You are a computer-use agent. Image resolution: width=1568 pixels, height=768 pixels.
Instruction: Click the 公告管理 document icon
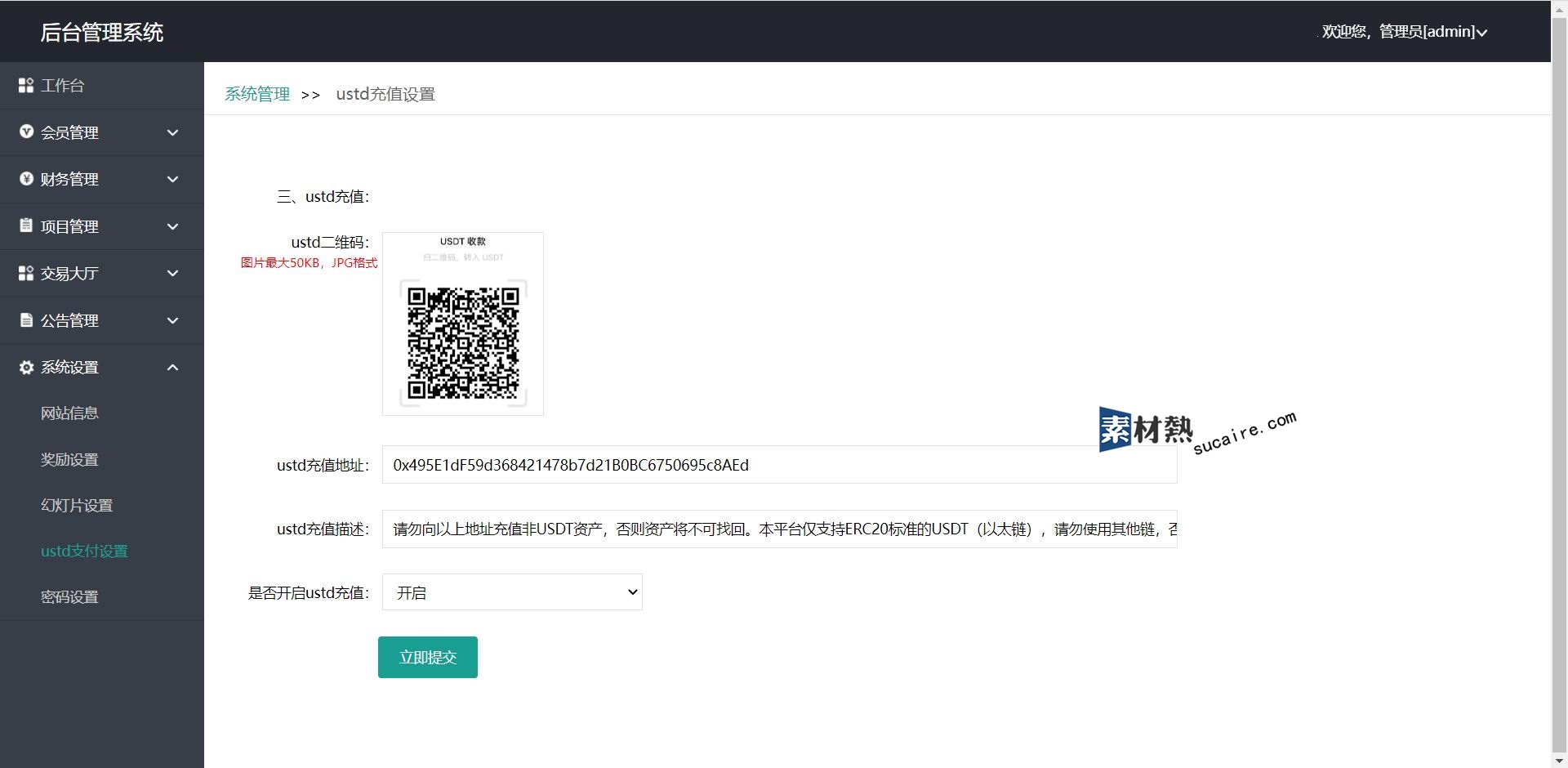tap(26, 319)
